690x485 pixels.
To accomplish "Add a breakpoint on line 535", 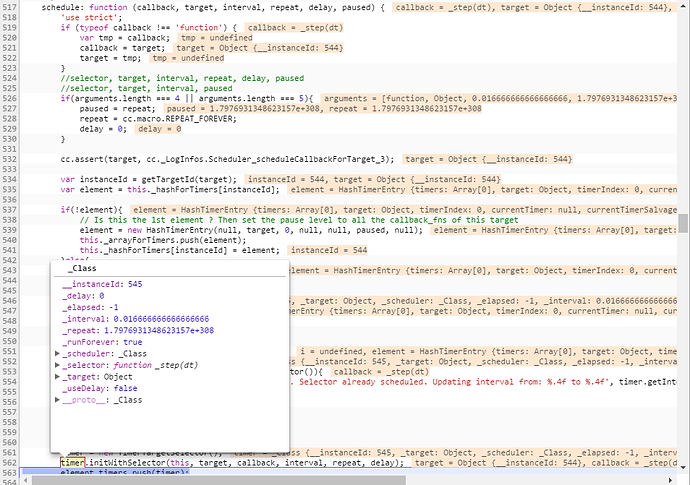I will click(10, 190).
